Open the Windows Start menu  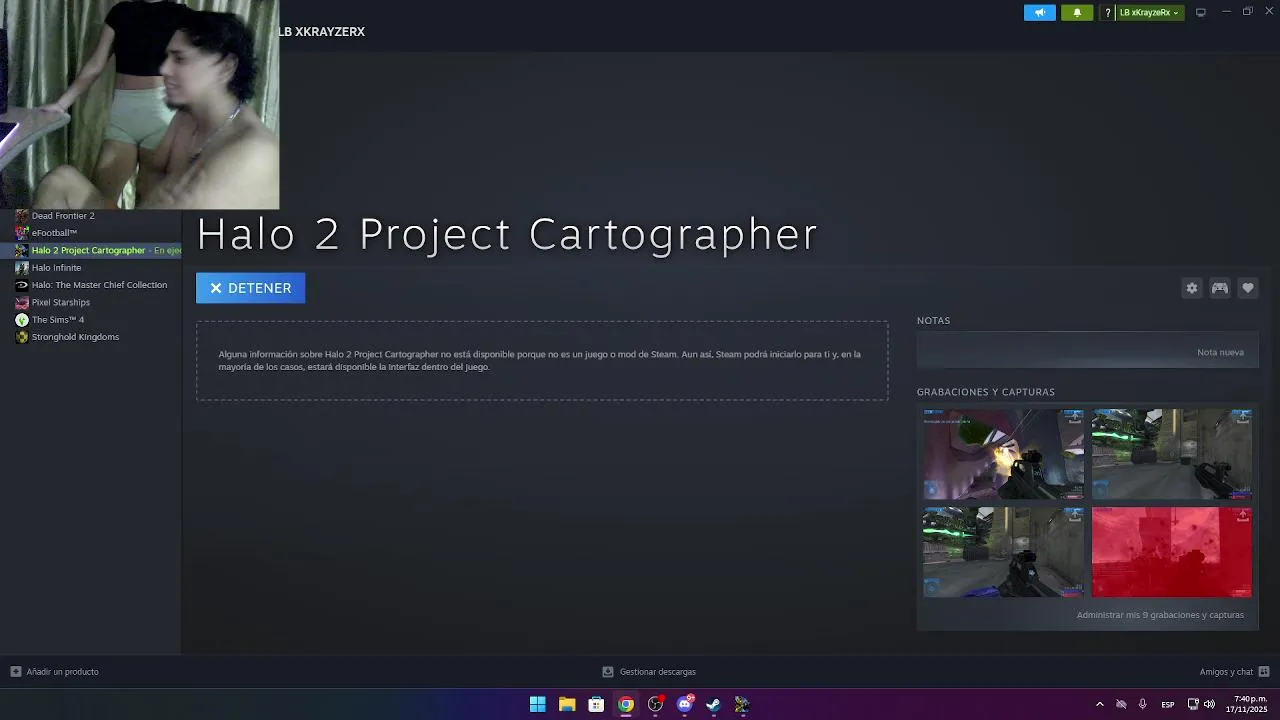[538, 704]
